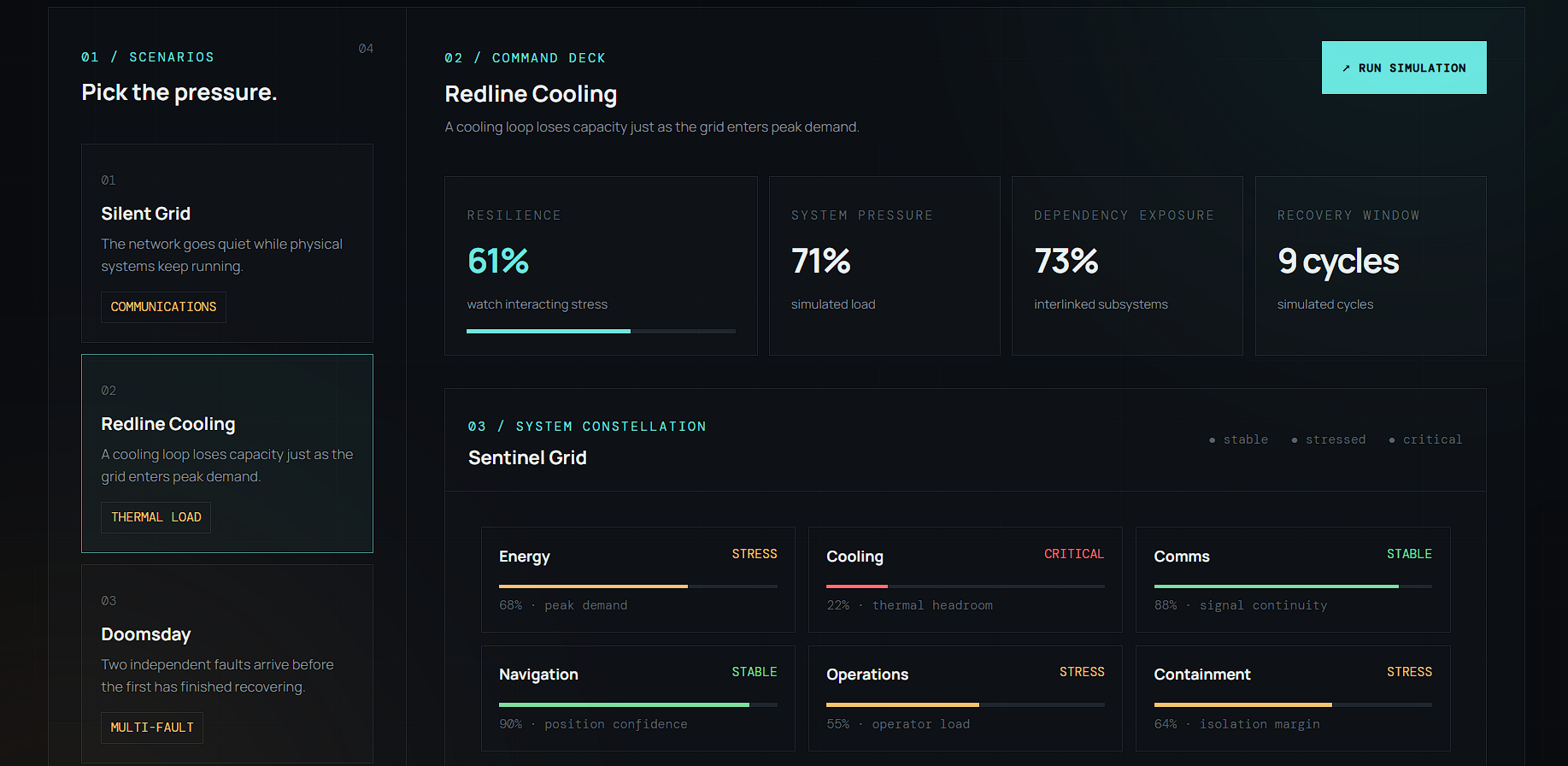Click the stressed legend entry
1568x766 pixels.
1329,439
